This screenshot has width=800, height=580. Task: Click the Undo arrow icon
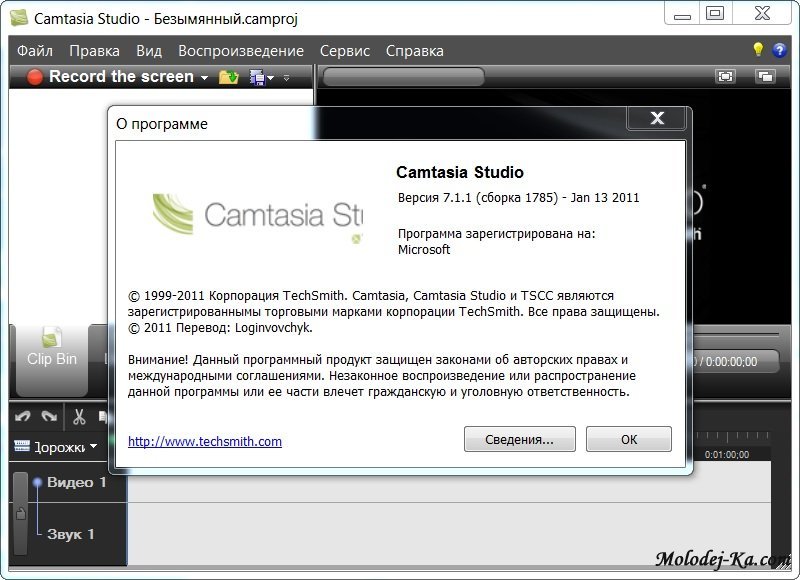pos(22,417)
